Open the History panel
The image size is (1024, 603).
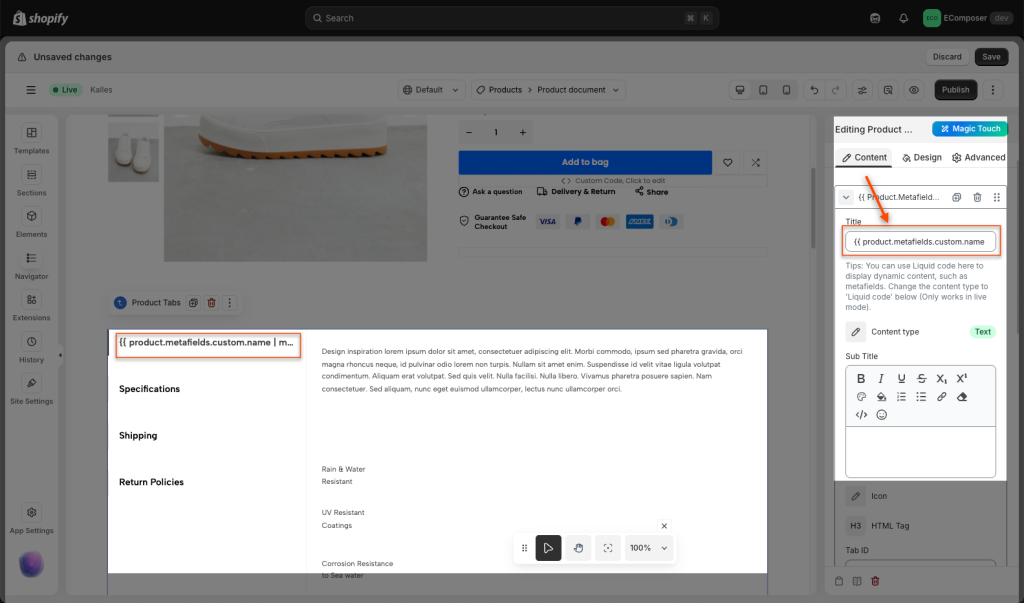tap(31, 347)
